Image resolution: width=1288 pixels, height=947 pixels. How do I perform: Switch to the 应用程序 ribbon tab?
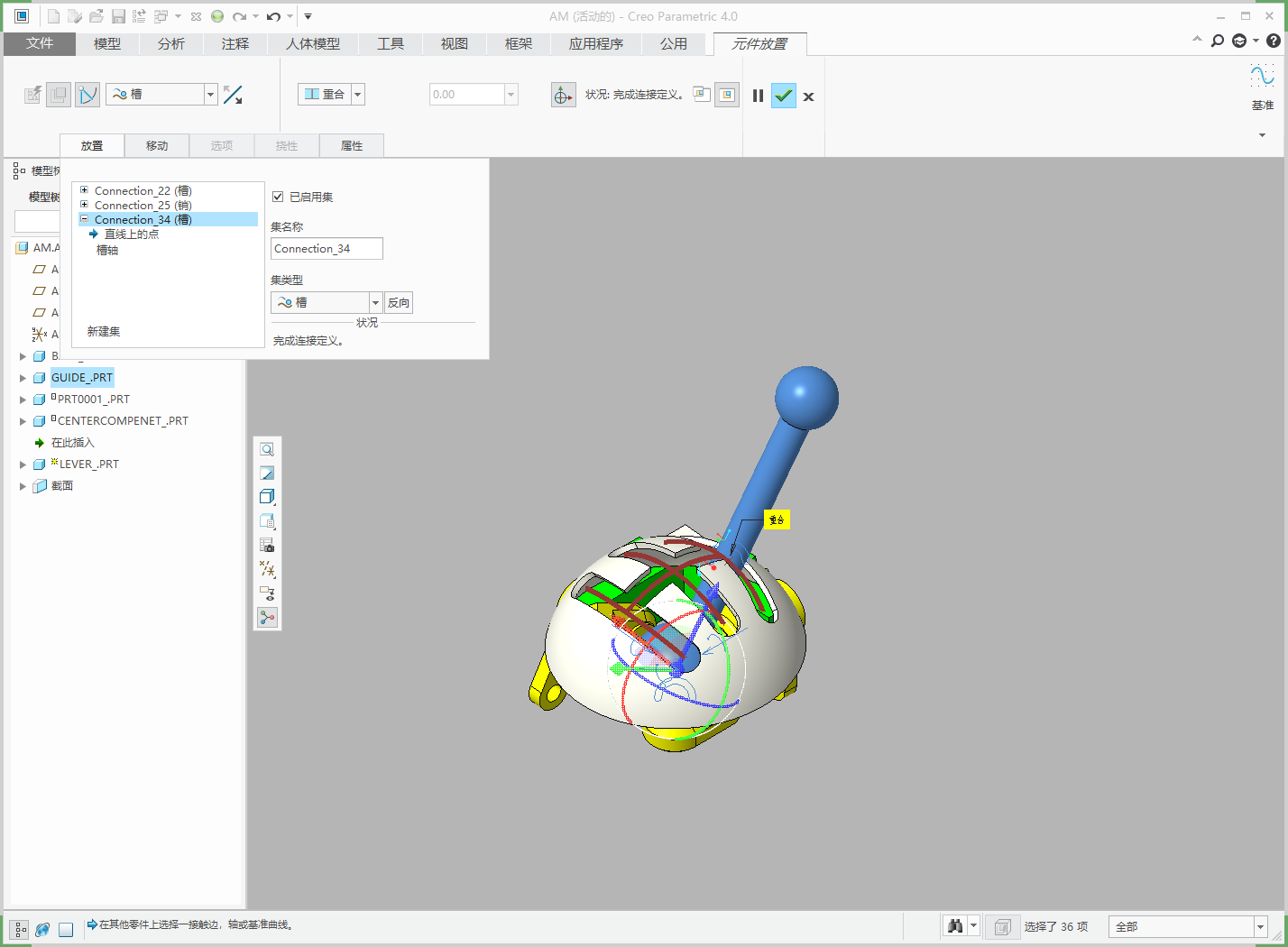coord(596,43)
